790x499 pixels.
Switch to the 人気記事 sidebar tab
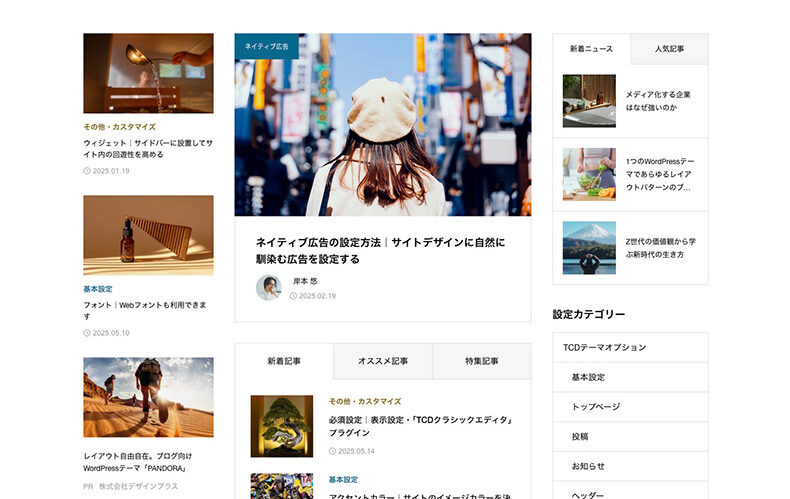click(x=669, y=49)
